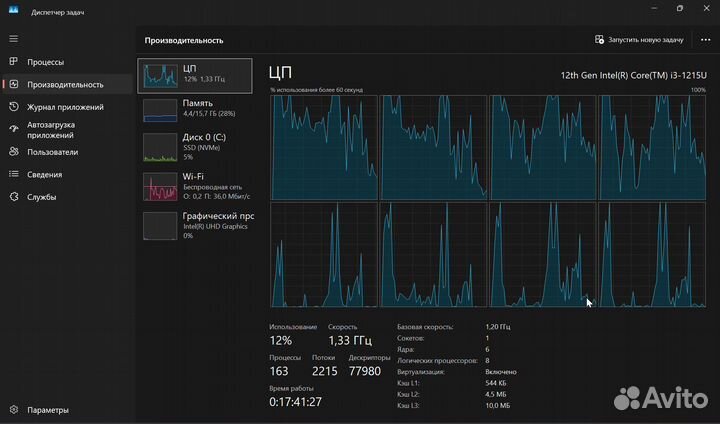
Task: Open Журнал приложений via its icon
Action: pos(13,107)
